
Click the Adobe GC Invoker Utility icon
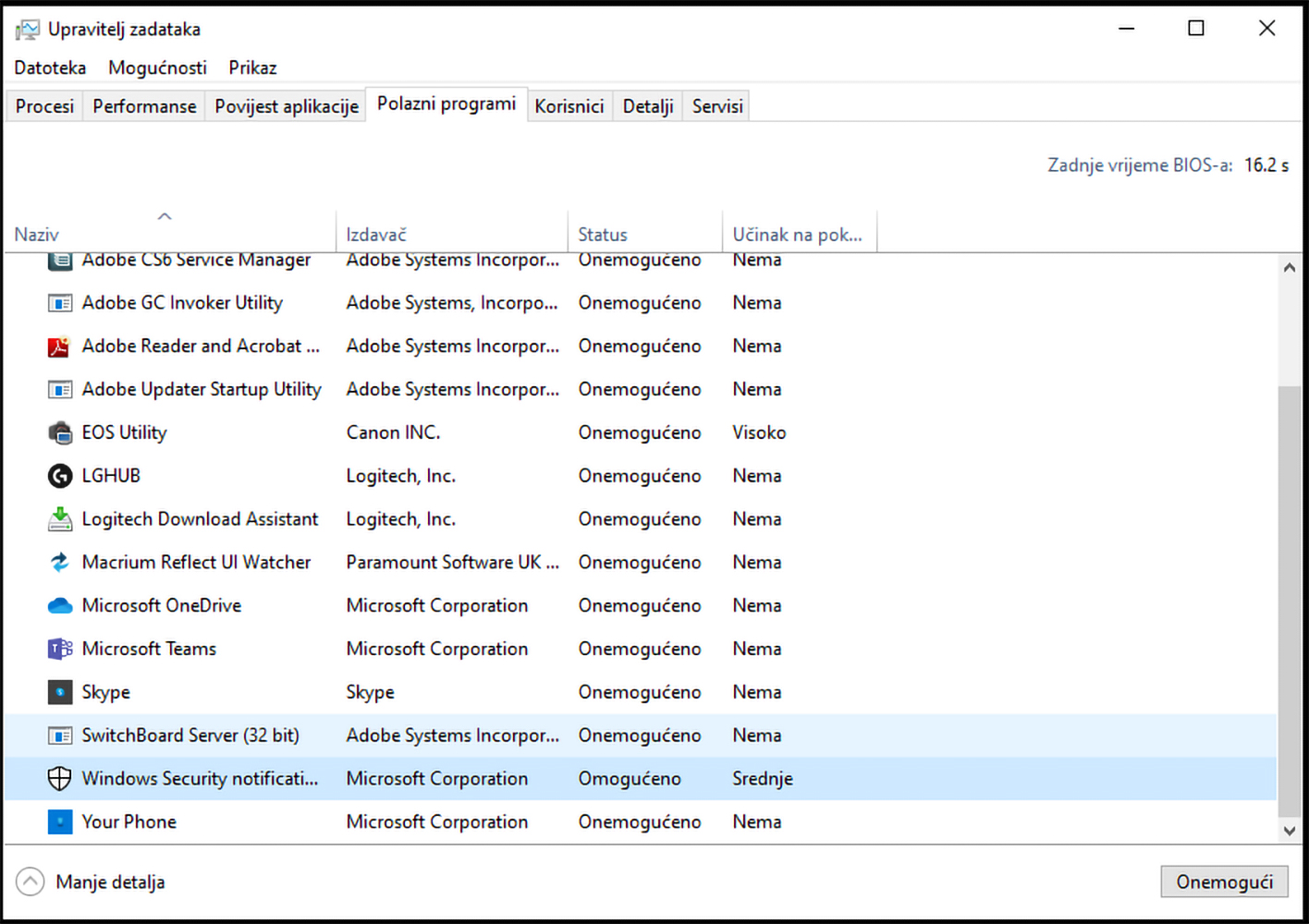tap(60, 303)
